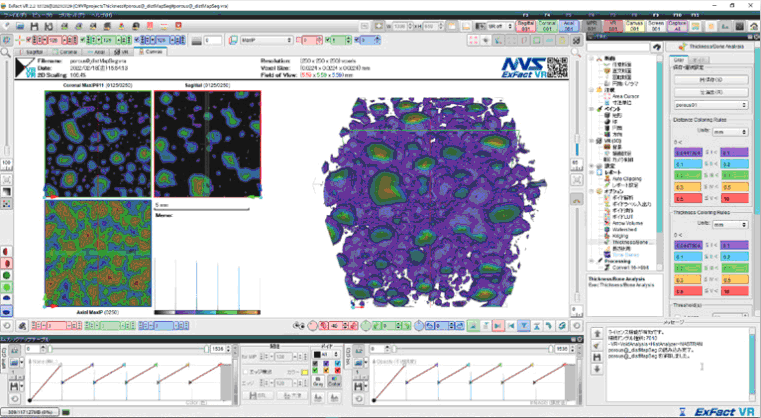Select the Ridging option in the tree
The width and height of the screenshot is (761, 418).
point(619,236)
